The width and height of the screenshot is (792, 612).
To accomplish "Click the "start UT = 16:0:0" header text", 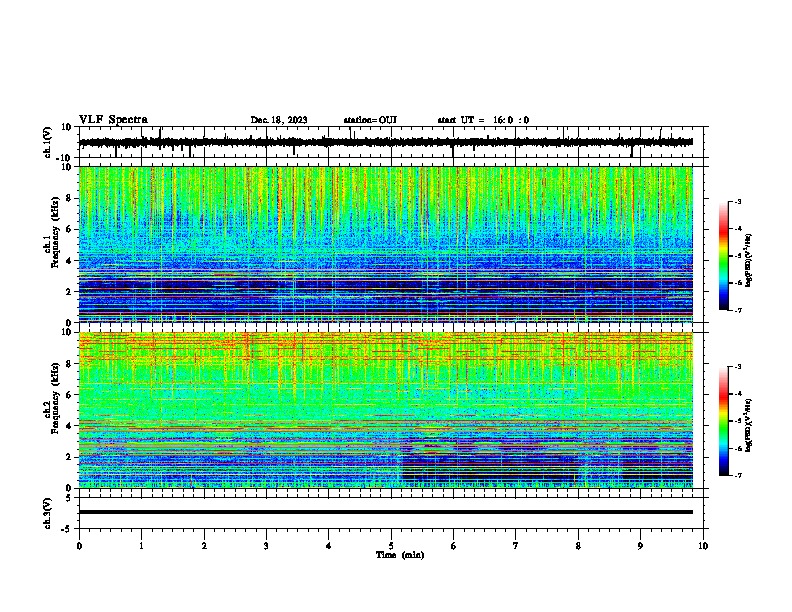I will [x=483, y=120].
